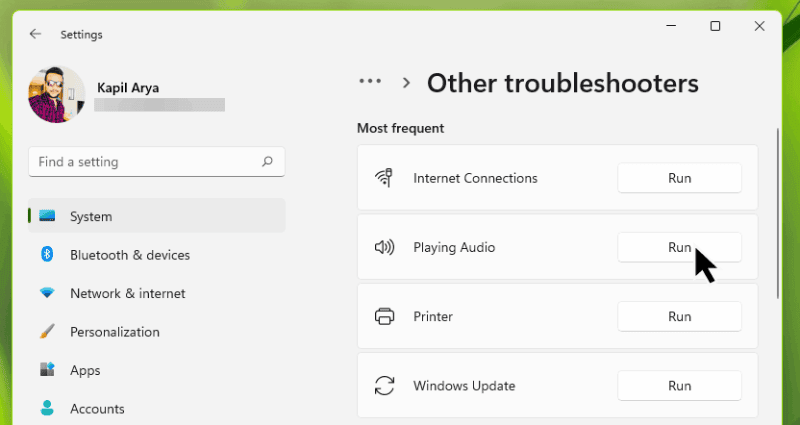Click the Network & internet Wi-Fi icon
The image size is (800, 425).
[46, 294]
